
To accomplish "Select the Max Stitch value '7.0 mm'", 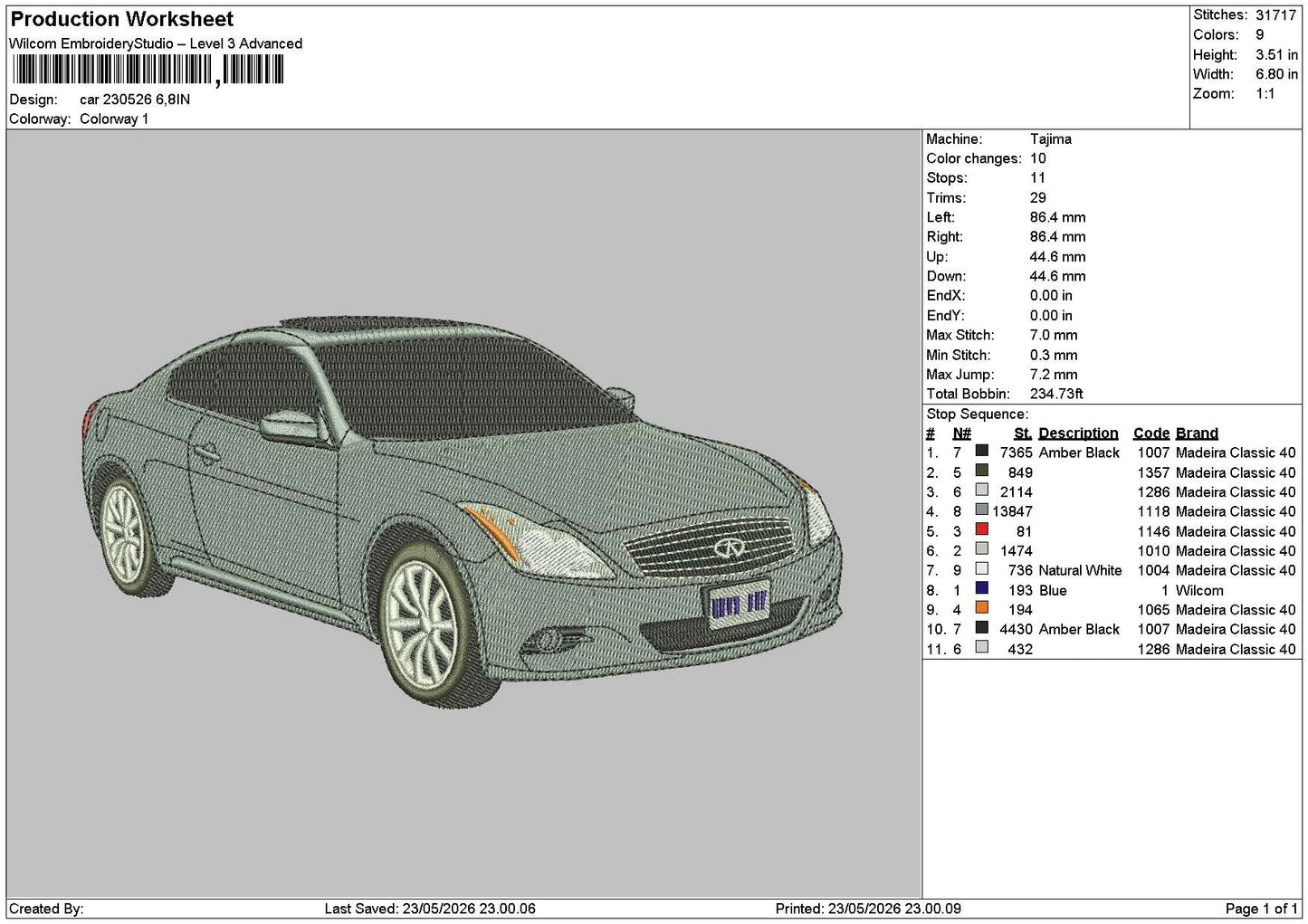I will coord(1054,336).
